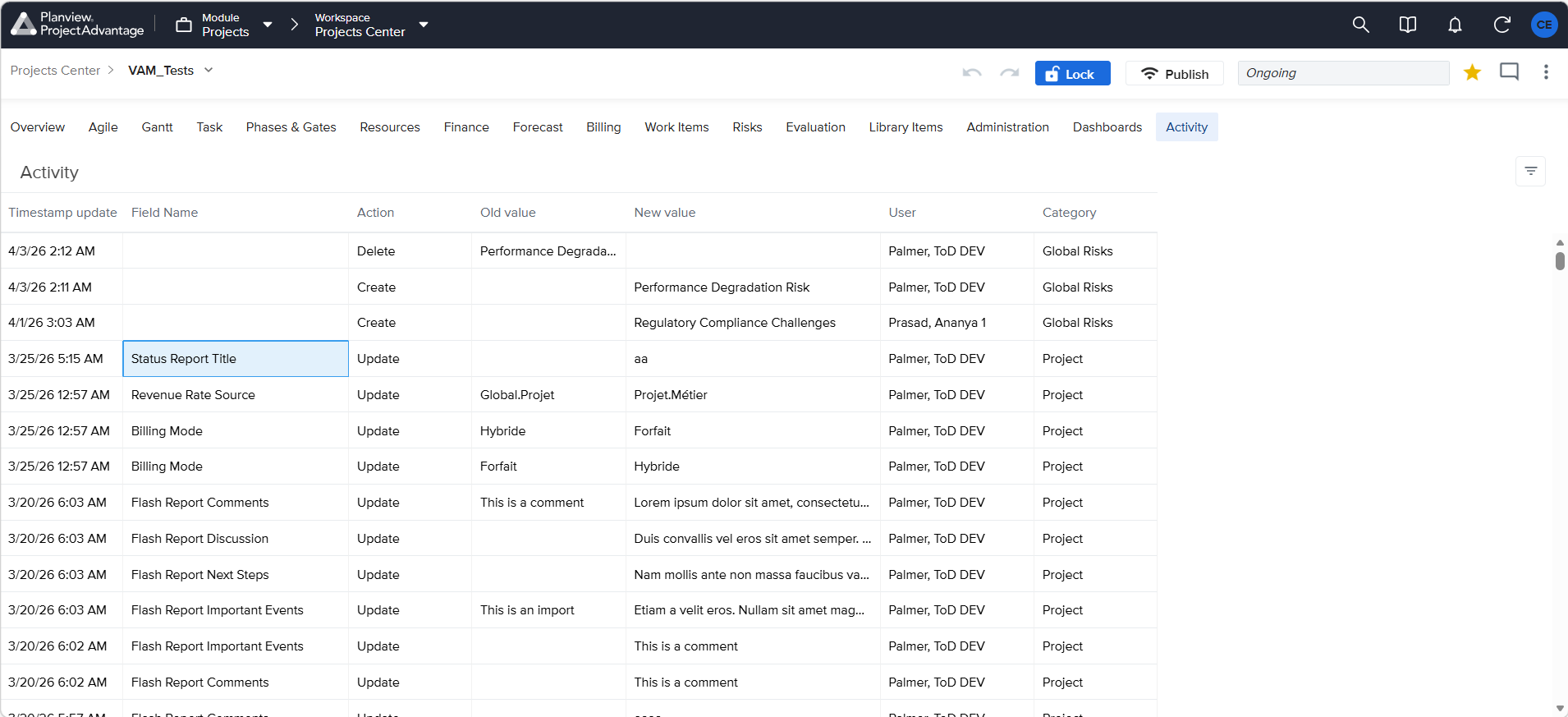This screenshot has height=717, width=1568.
Task: Open the Forecast tab
Action: point(538,127)
